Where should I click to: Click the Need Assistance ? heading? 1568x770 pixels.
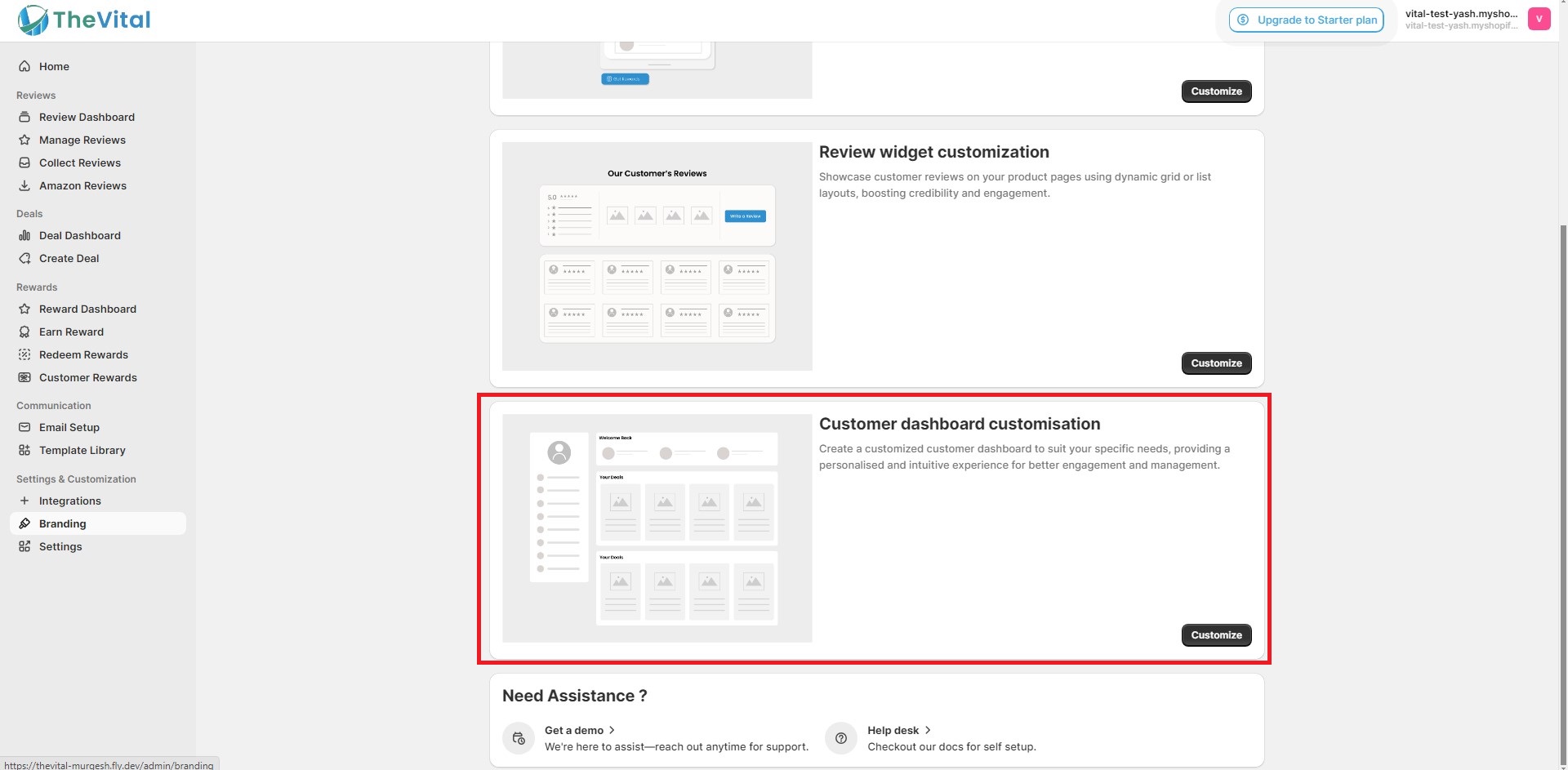(575, 696)
